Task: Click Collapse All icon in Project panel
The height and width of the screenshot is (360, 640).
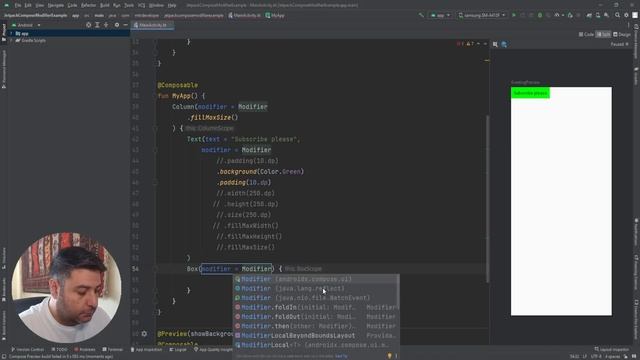Action: tap(106, 25)
